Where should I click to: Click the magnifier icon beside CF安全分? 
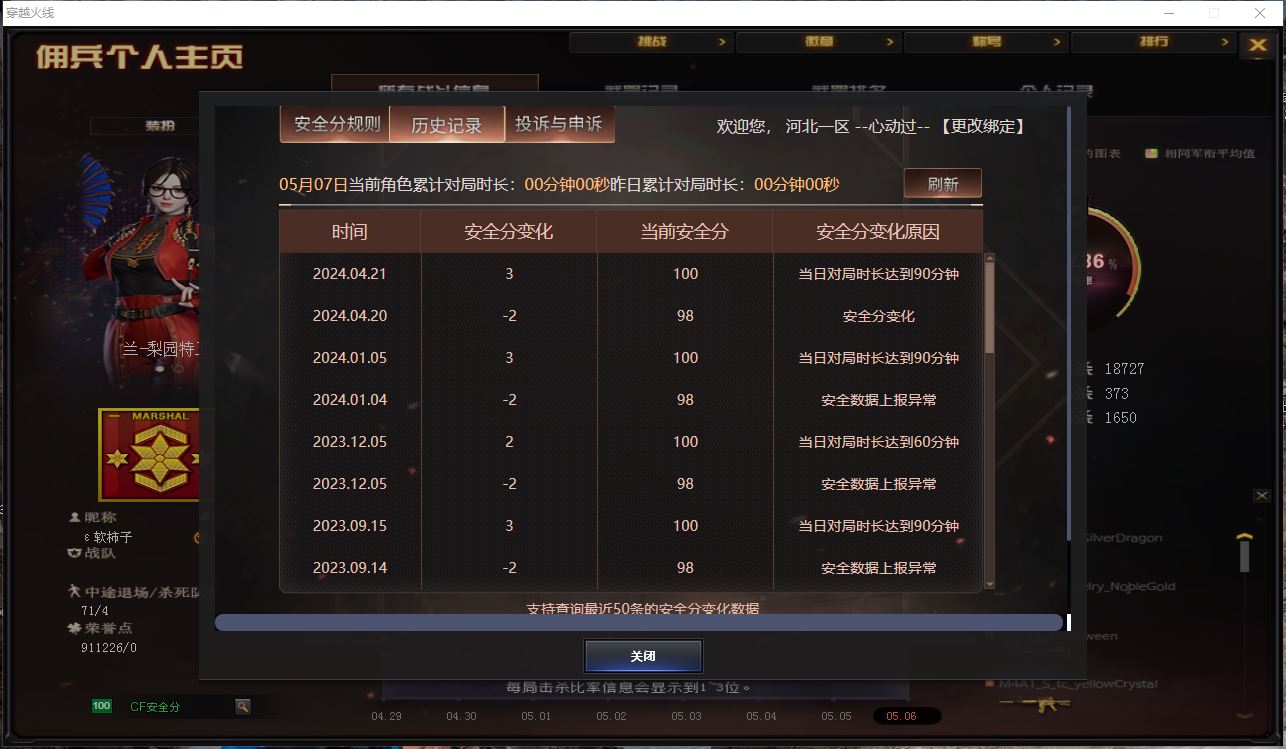[x=242, y=706]
